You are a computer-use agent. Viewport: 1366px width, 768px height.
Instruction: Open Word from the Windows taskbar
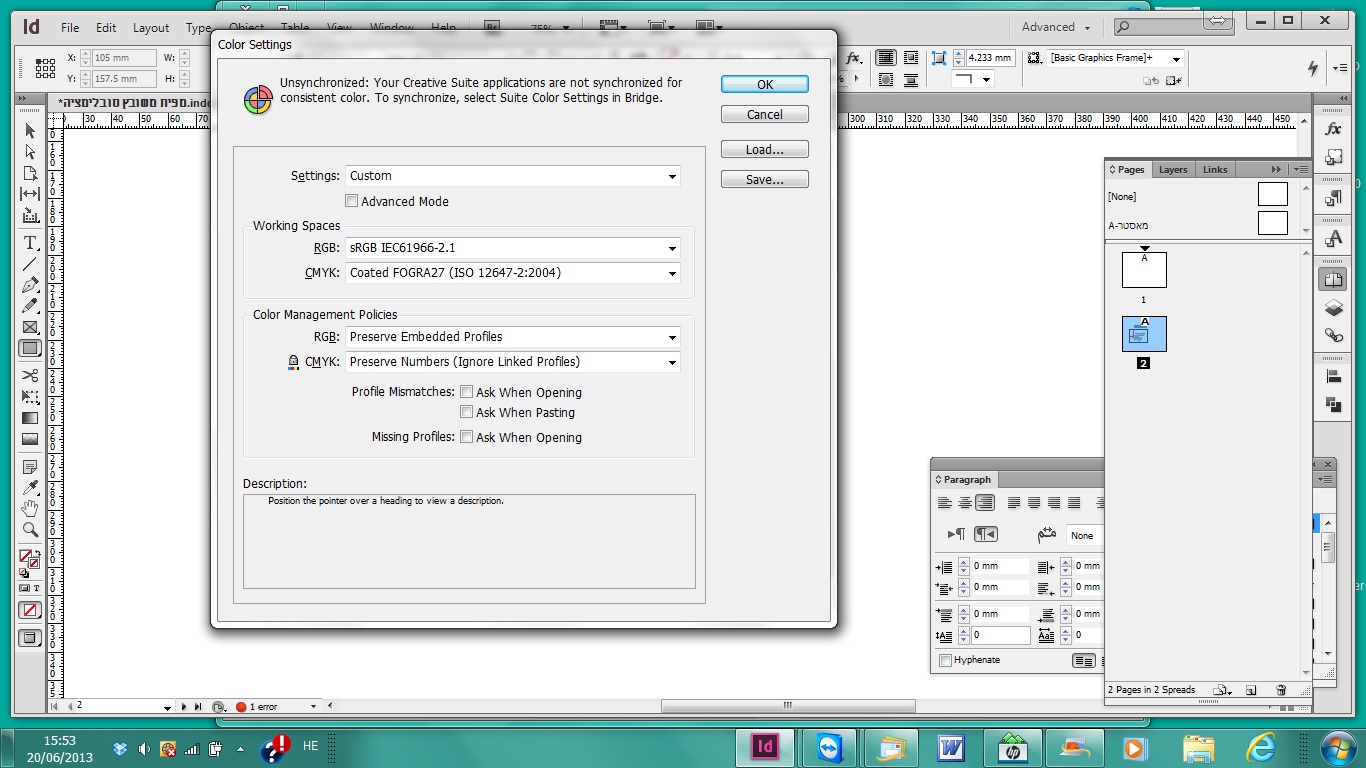point(949,747)
